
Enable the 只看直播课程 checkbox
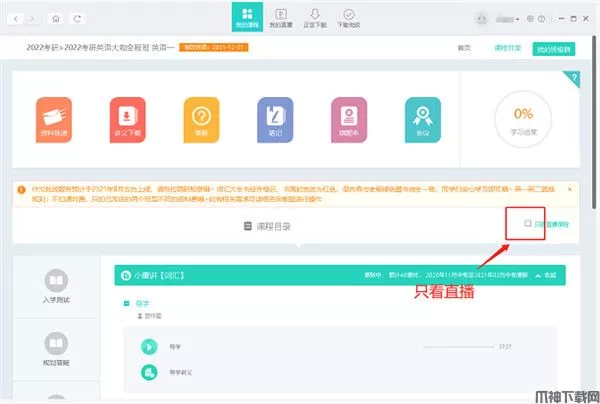pyautogui.click(x=528, y=223)
